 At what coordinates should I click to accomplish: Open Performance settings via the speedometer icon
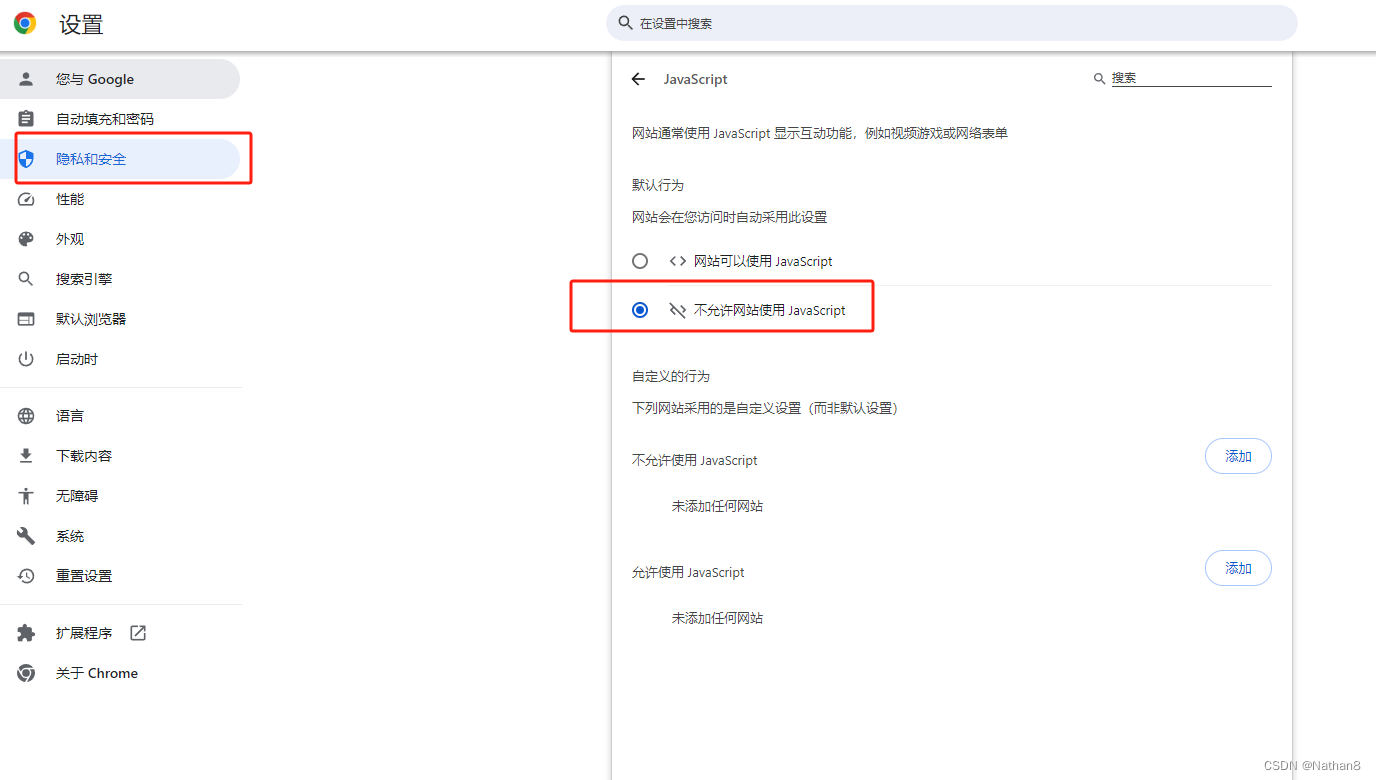tap(26, 198)
